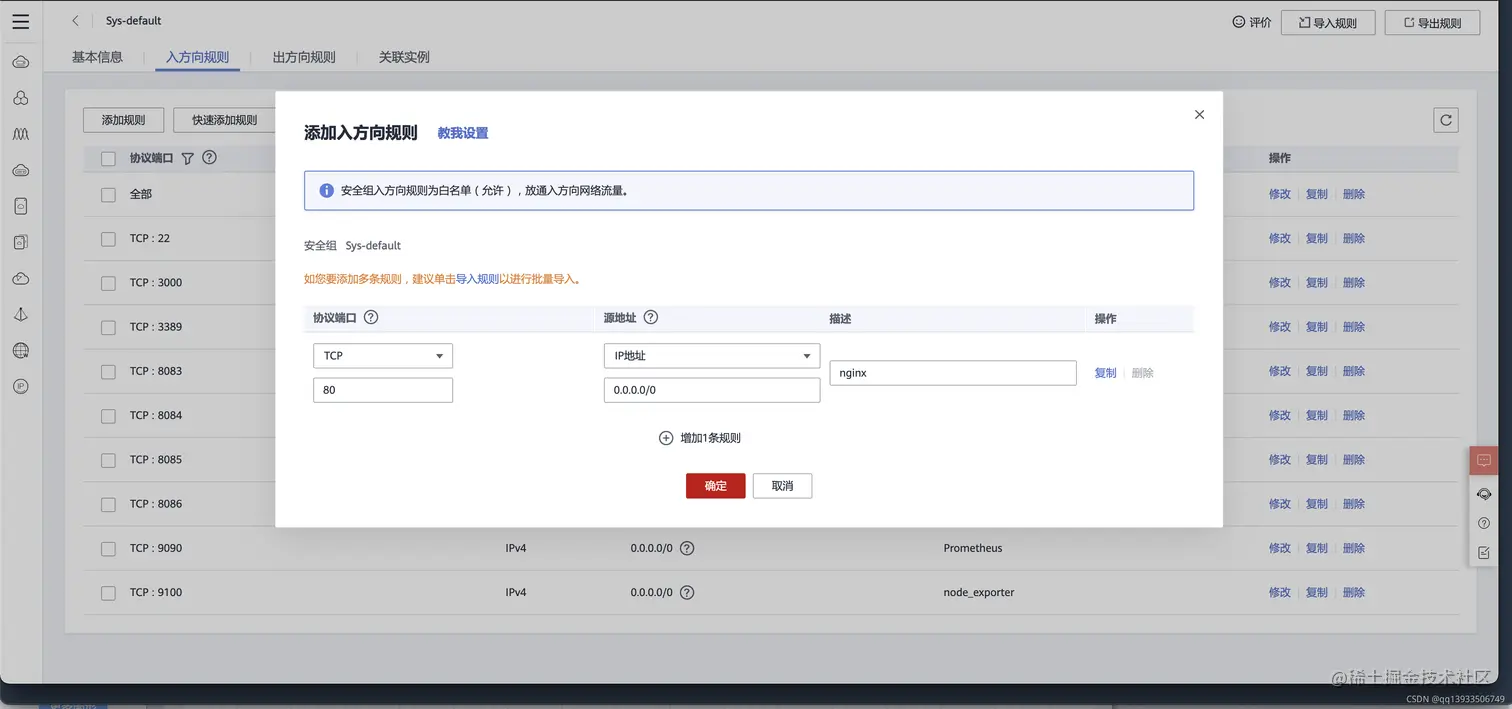Switch to the 出方向规则 tab

[304, 57]
